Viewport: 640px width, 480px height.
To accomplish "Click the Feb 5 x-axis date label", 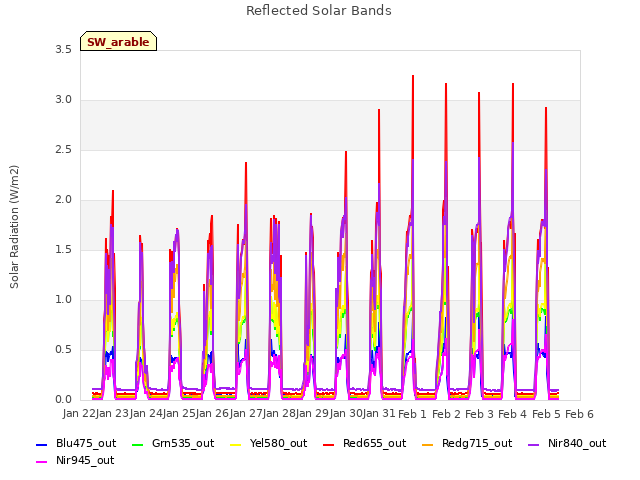I will tap(546, 414).
